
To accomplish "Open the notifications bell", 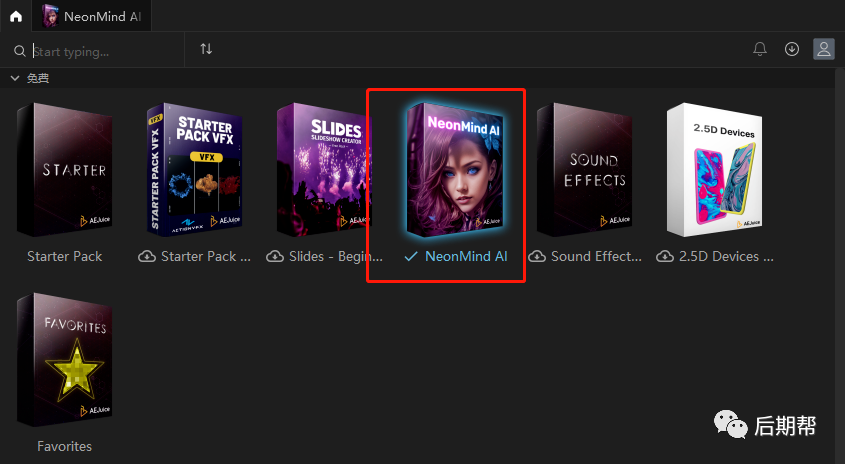I will pos(760,49).
